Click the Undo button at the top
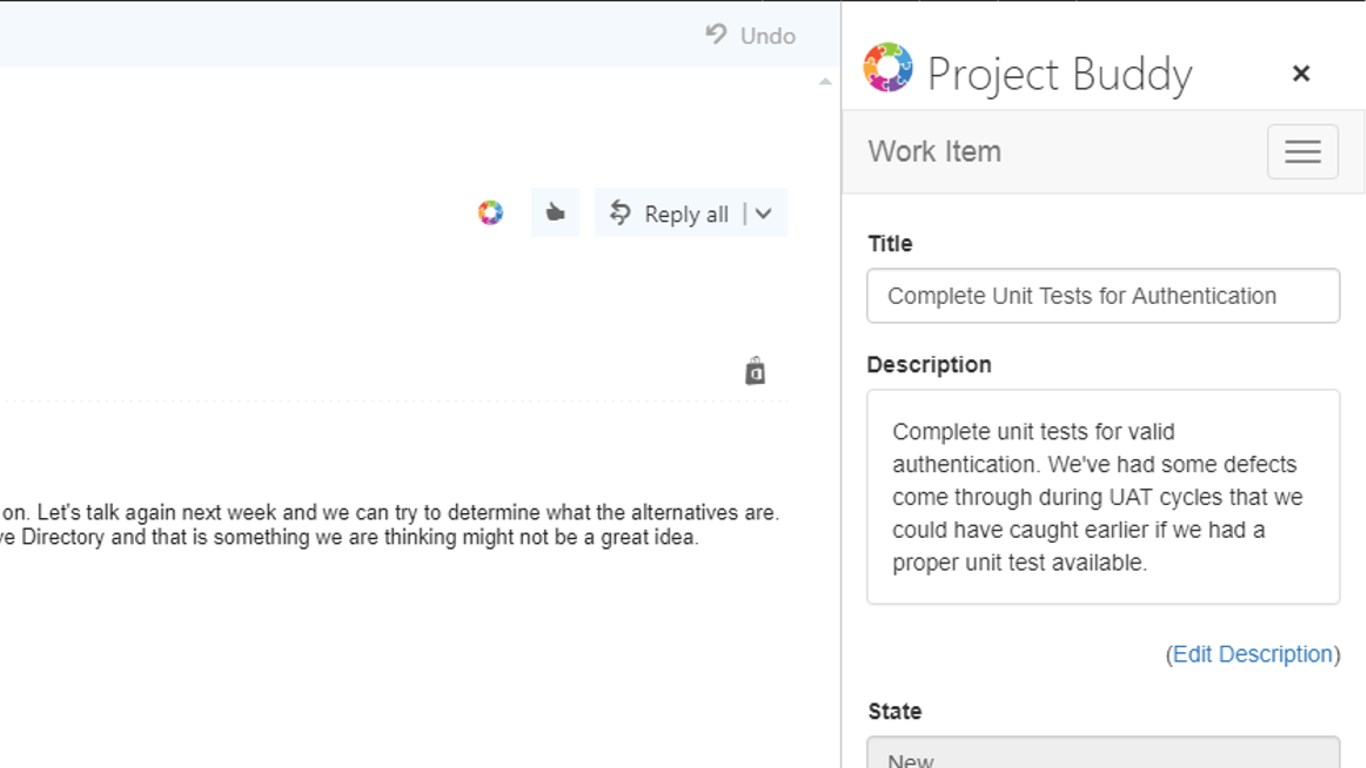1366x768 pixels. (751, 36)
